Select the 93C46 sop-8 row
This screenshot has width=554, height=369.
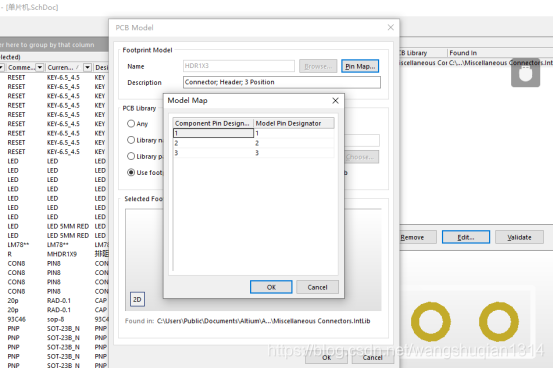(55, 319)
